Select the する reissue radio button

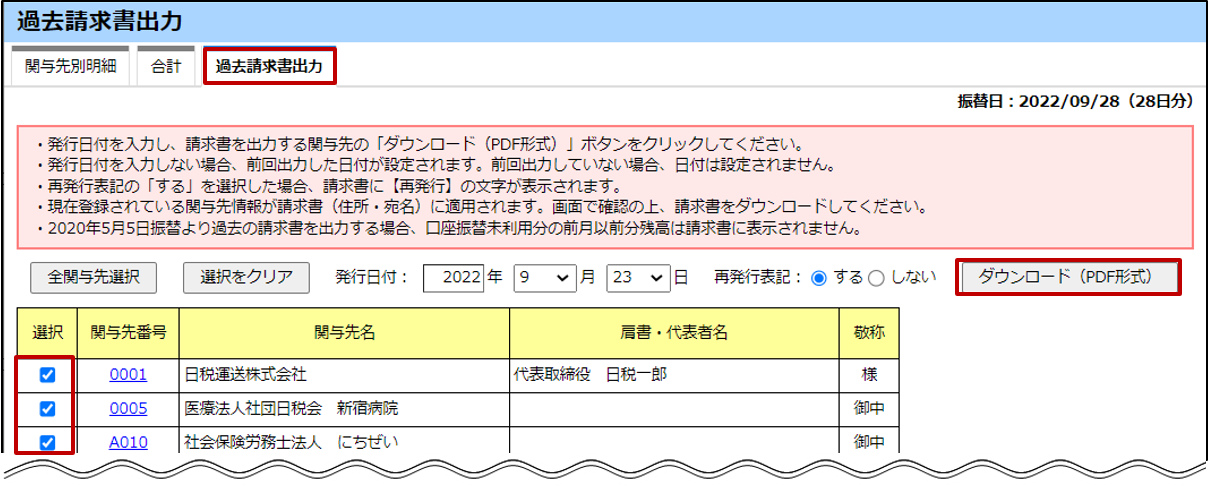[820, 278]
